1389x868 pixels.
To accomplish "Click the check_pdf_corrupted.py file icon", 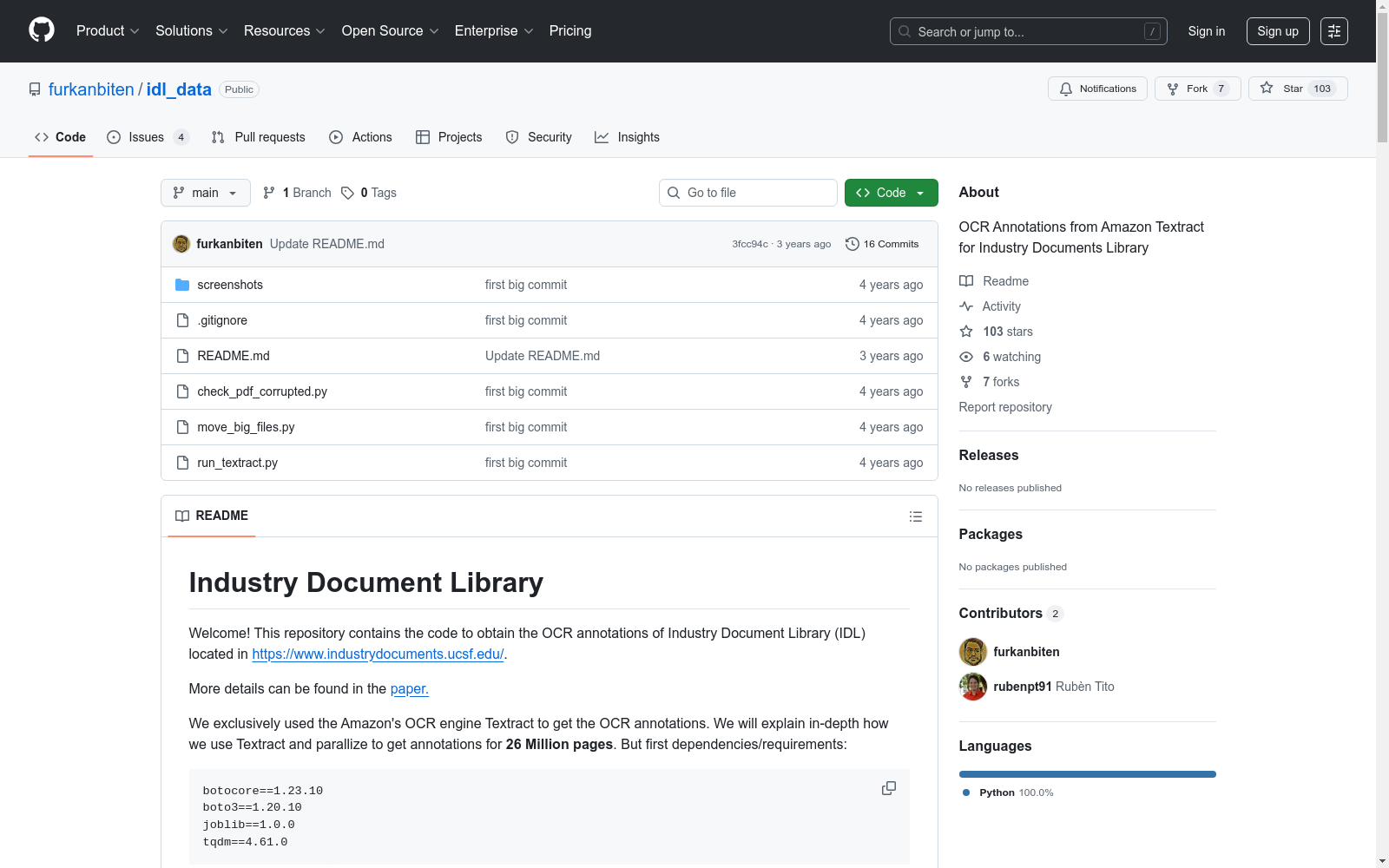I will tap(182, 391).
